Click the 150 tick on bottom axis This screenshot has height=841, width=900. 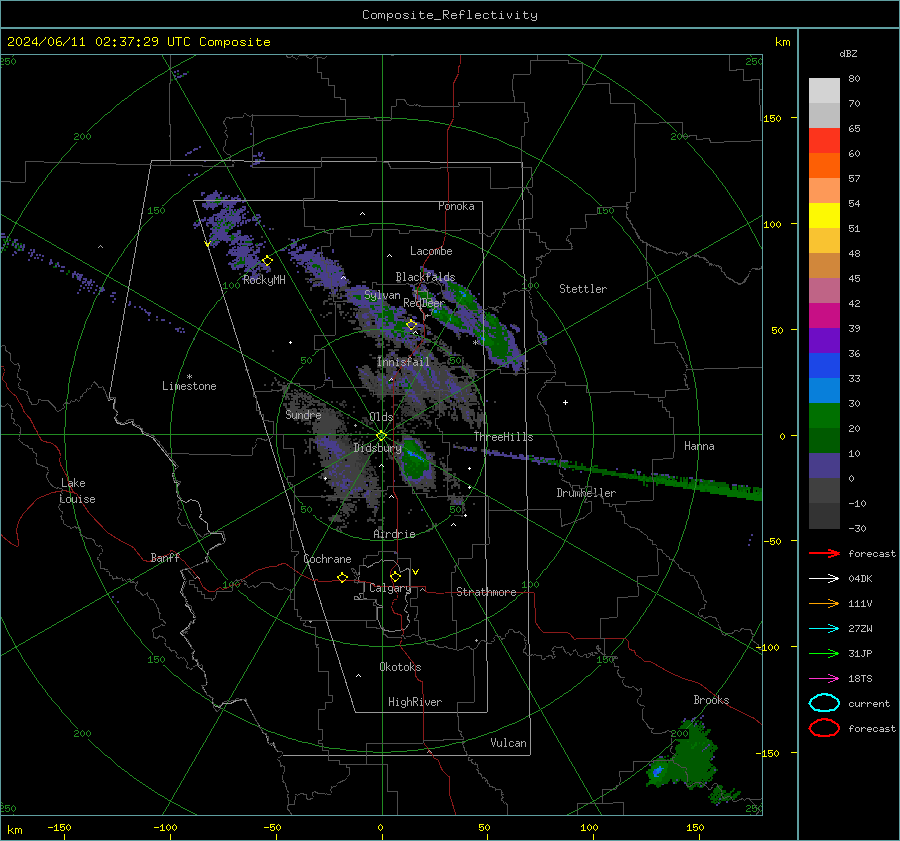pyautogui.click(x=695, y=827)
